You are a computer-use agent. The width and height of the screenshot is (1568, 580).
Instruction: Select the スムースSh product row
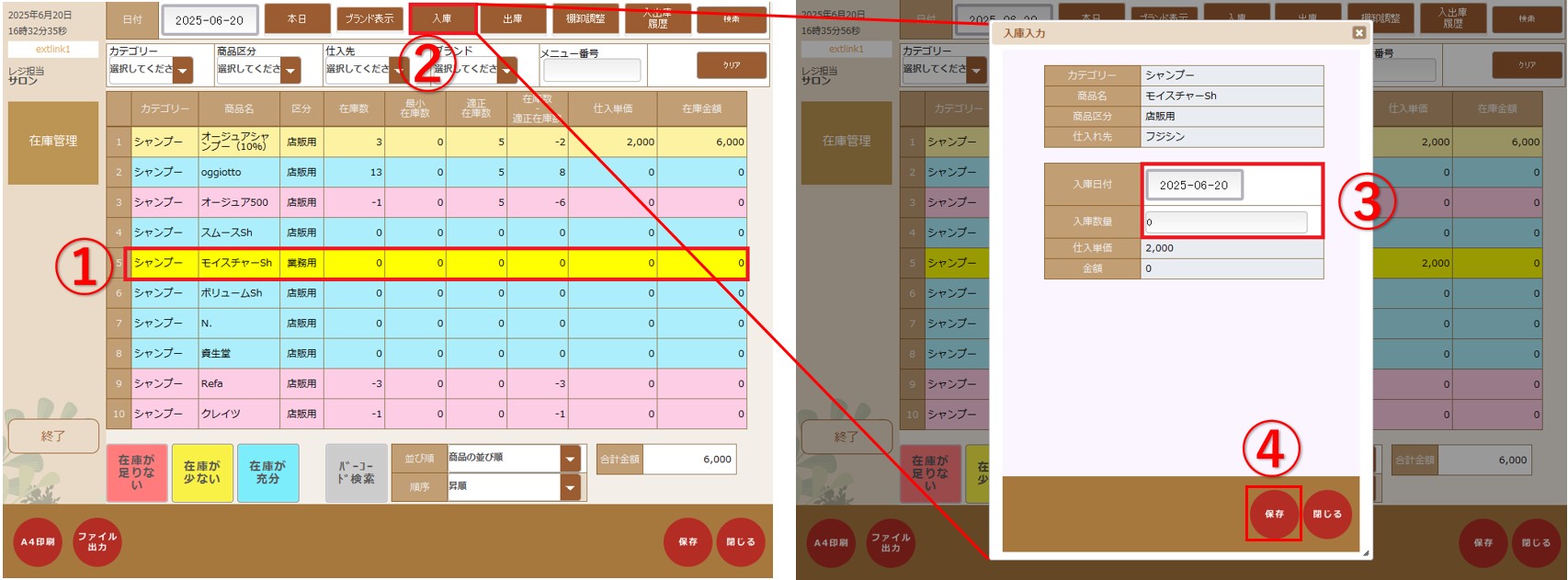click(x=426, y=233)
